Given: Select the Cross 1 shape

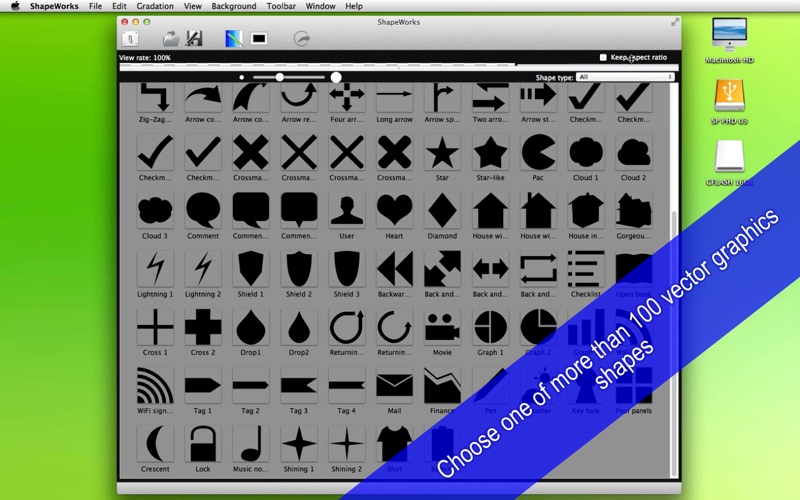Looking at the screenshot, I should [x=155, y=327].
